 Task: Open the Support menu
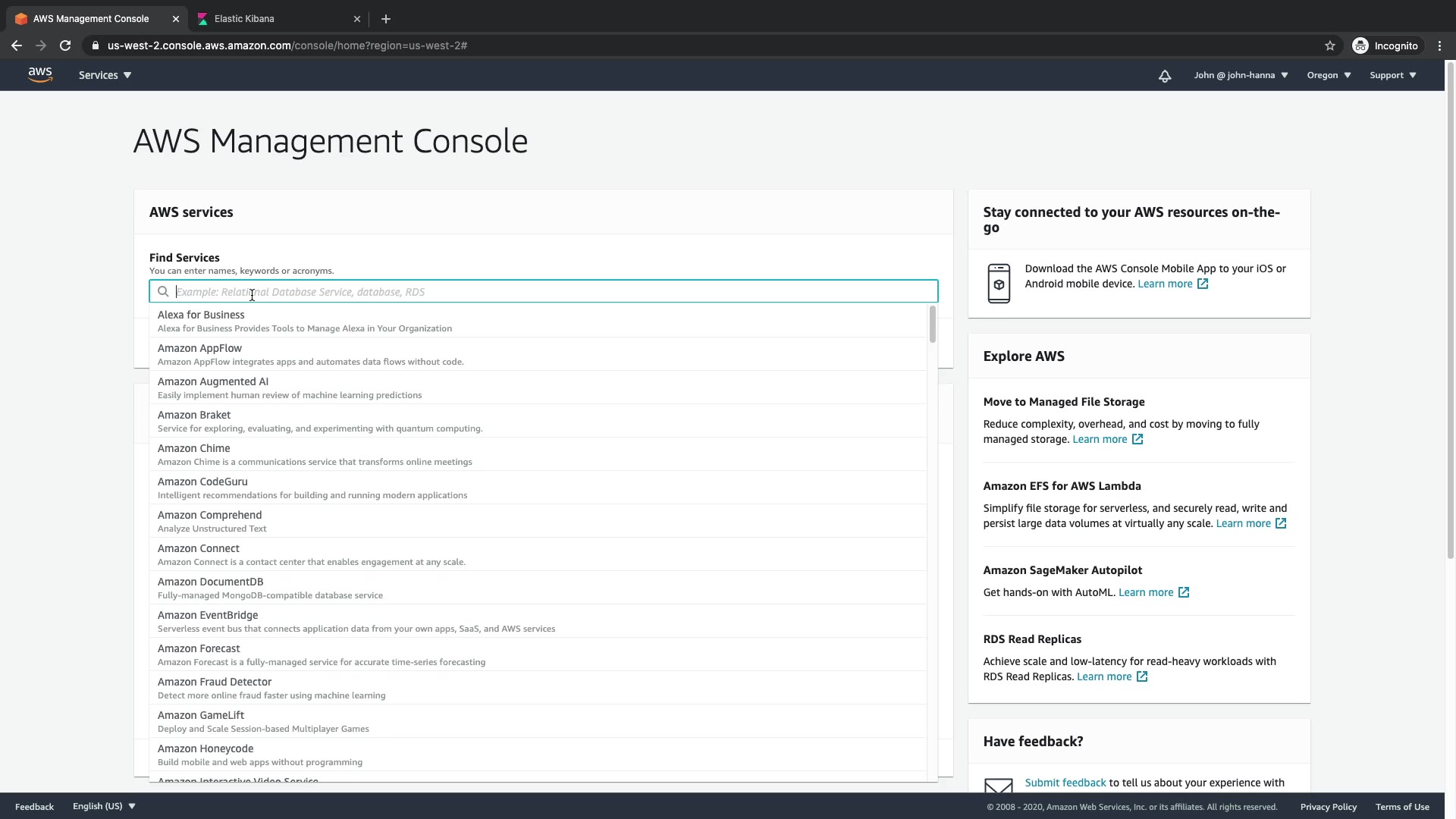click(x=1392, y=75)
